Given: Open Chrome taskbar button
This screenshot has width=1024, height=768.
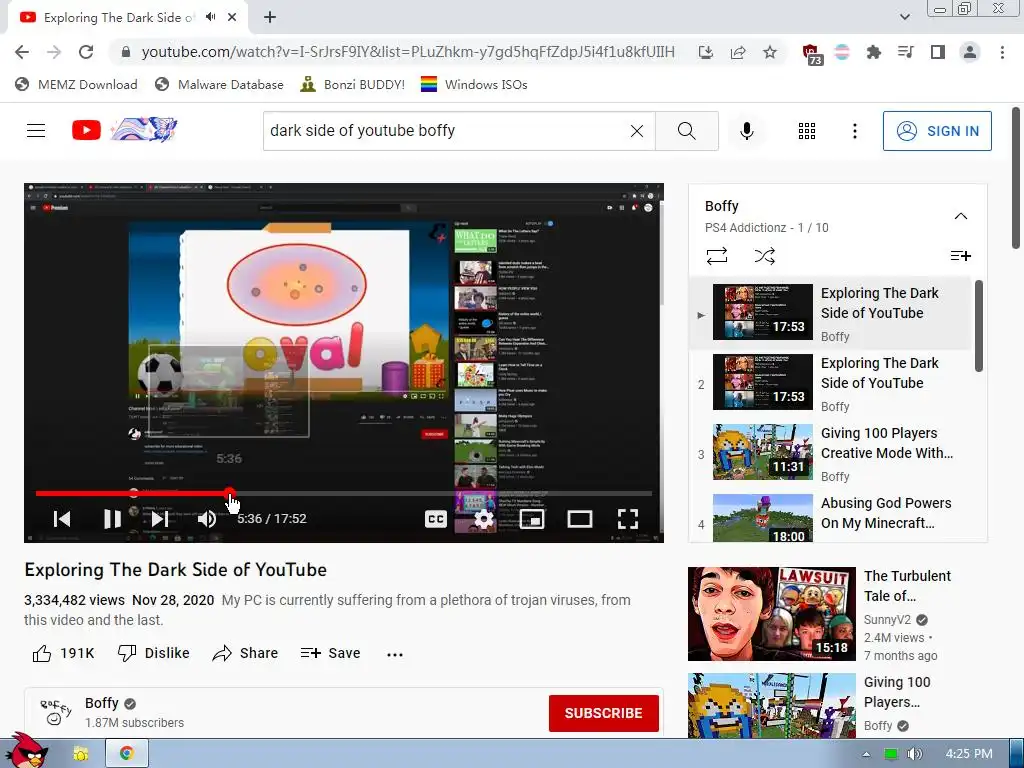Looking at the screenshot, I should pos(127,753).
